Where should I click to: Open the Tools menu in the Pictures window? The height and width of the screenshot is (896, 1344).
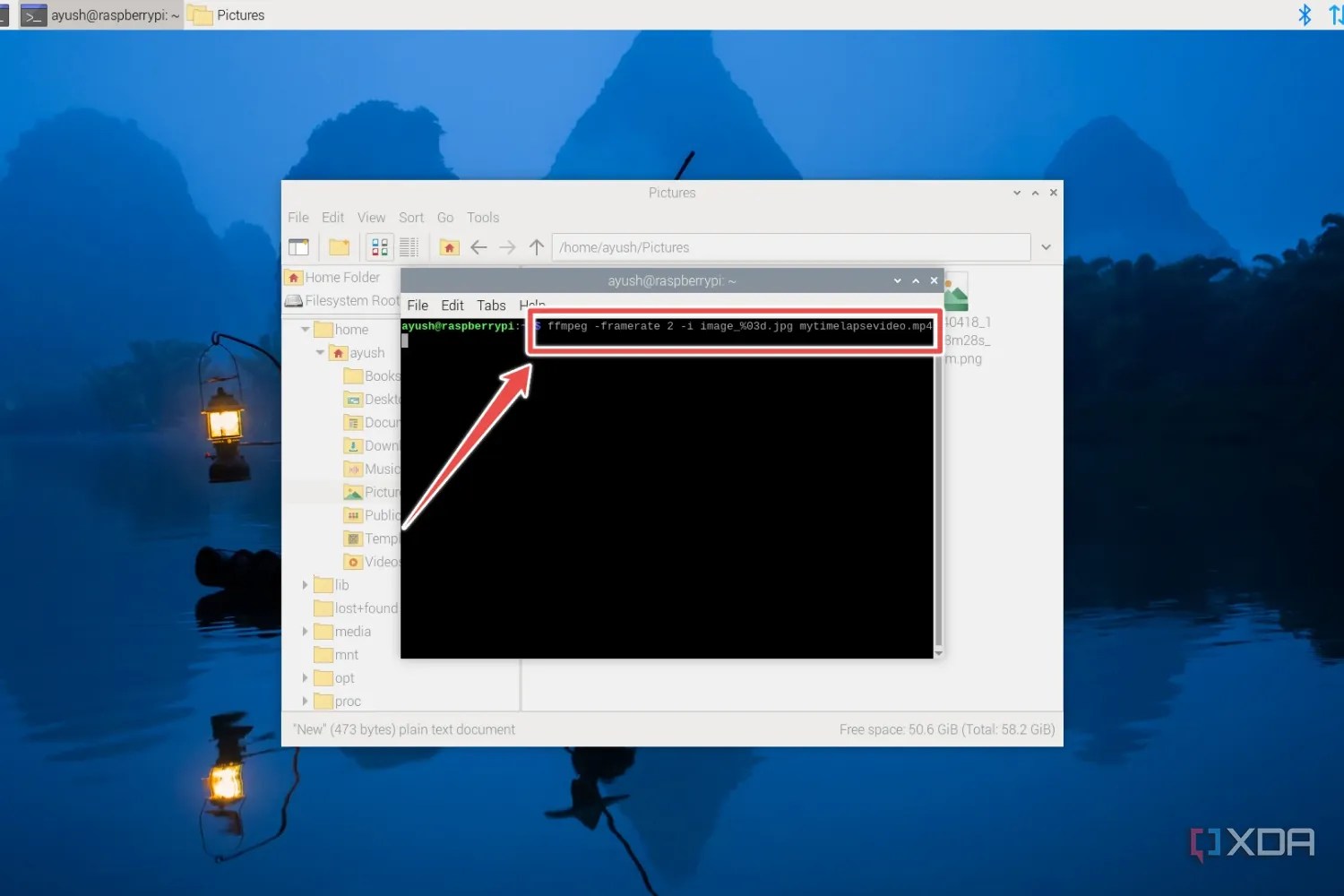(483, 217)
